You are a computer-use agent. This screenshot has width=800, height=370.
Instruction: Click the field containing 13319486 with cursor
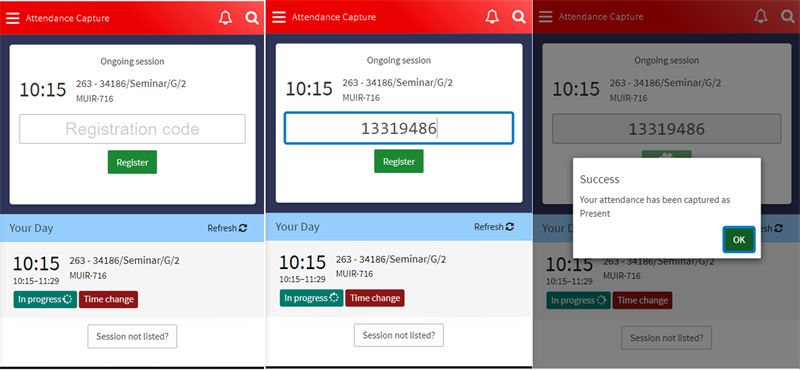[x=398, y=128]
